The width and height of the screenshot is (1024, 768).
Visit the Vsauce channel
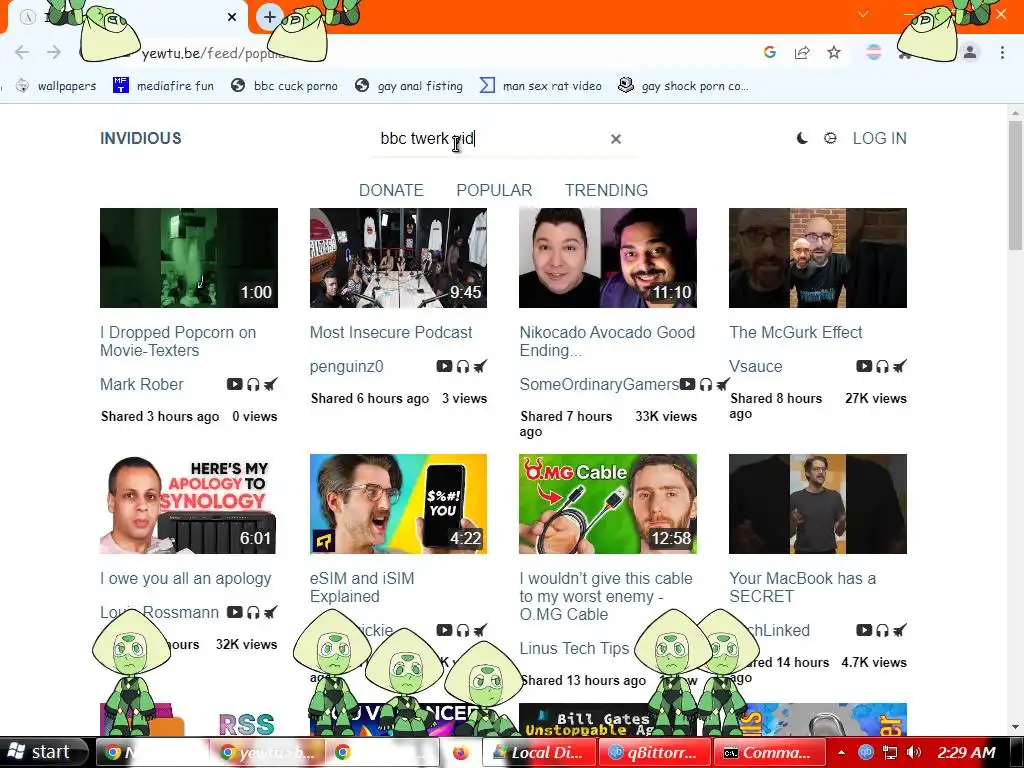(756, 366)
